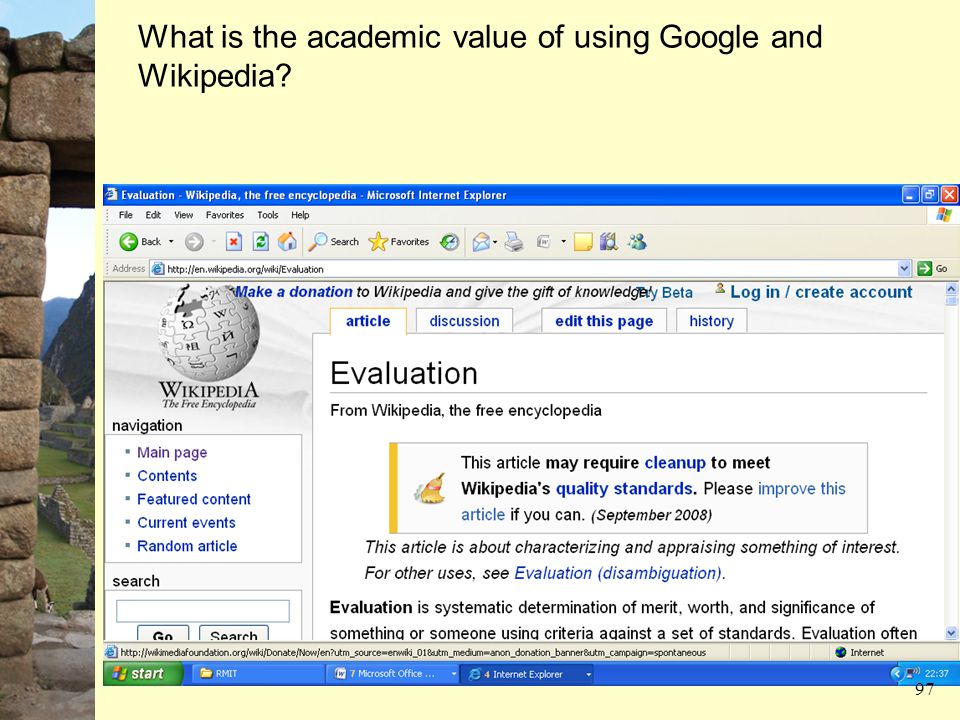
Task: Expand hidden tray icons arrow
Action: coord(897,673)
